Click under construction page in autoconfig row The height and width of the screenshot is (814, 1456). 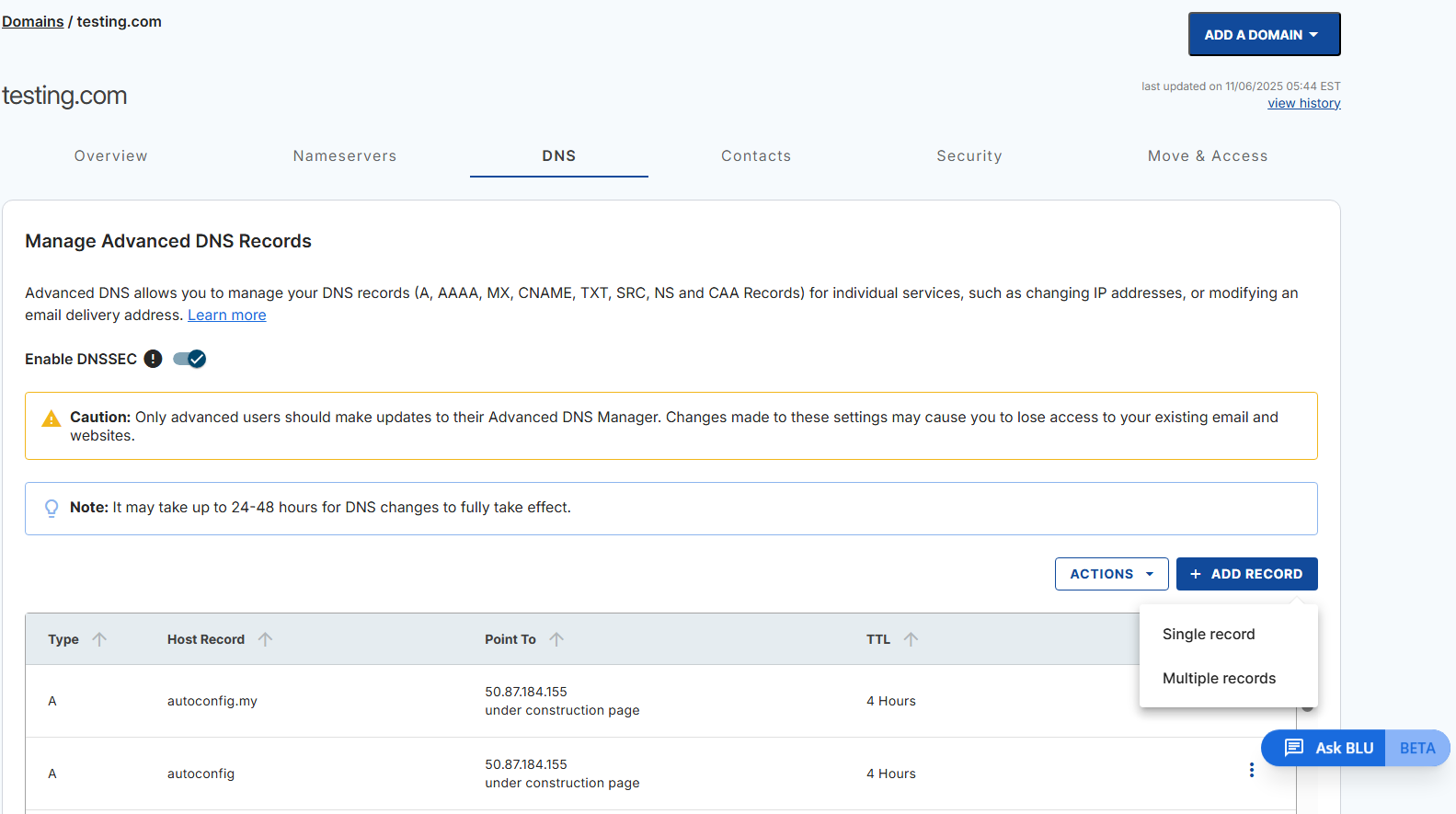click(x=562, y=783)
